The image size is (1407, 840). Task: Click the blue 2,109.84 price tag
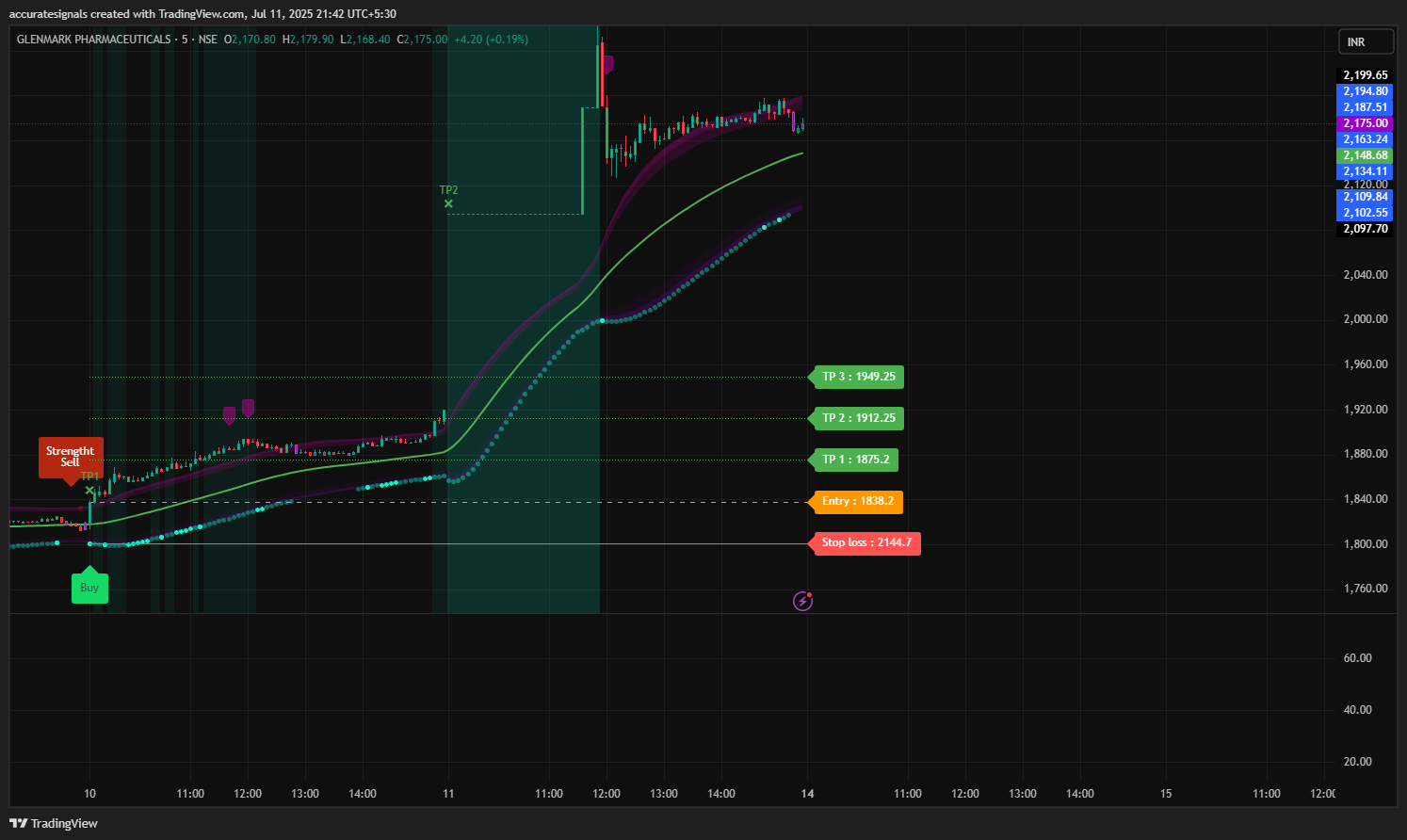1365,197
